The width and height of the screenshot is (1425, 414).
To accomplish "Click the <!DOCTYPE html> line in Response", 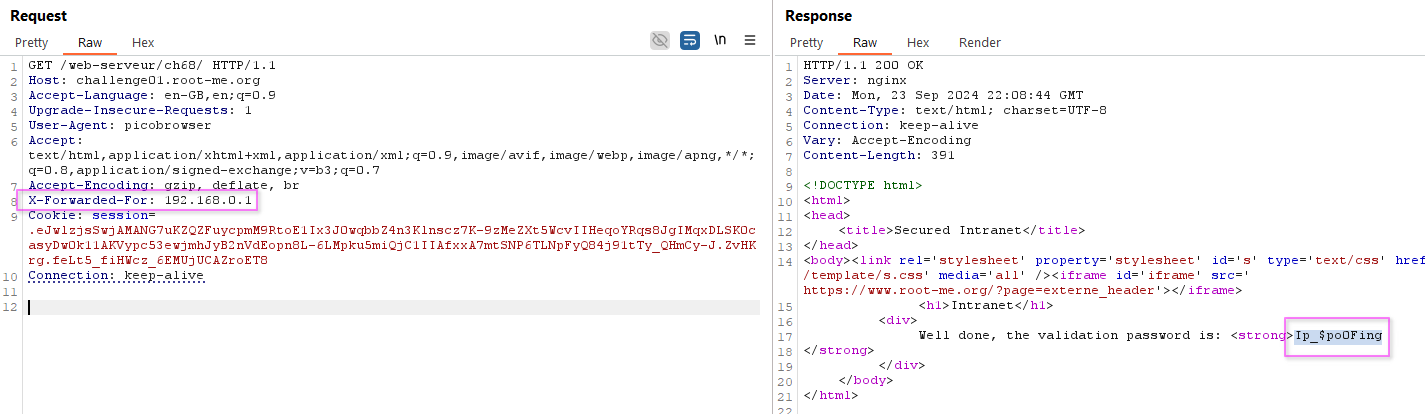I will click(x=864, y=186).
